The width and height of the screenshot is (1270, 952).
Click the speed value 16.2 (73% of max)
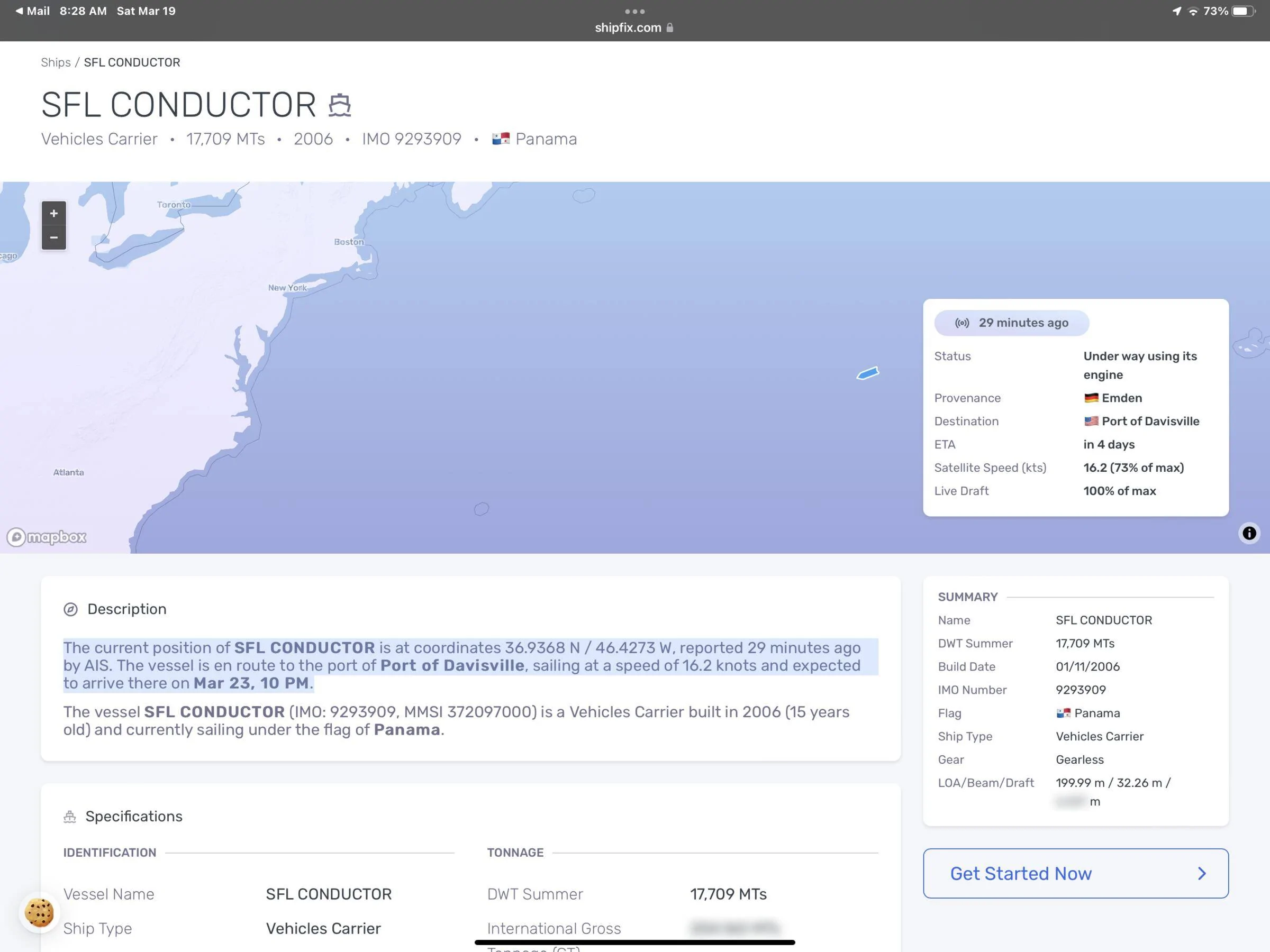(1133, 468)
